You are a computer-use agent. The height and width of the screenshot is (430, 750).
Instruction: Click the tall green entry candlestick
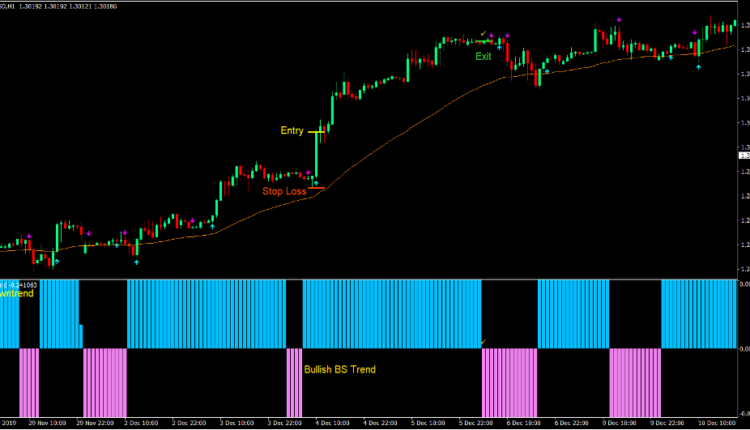pyautogui.click(x=316, y=155)
